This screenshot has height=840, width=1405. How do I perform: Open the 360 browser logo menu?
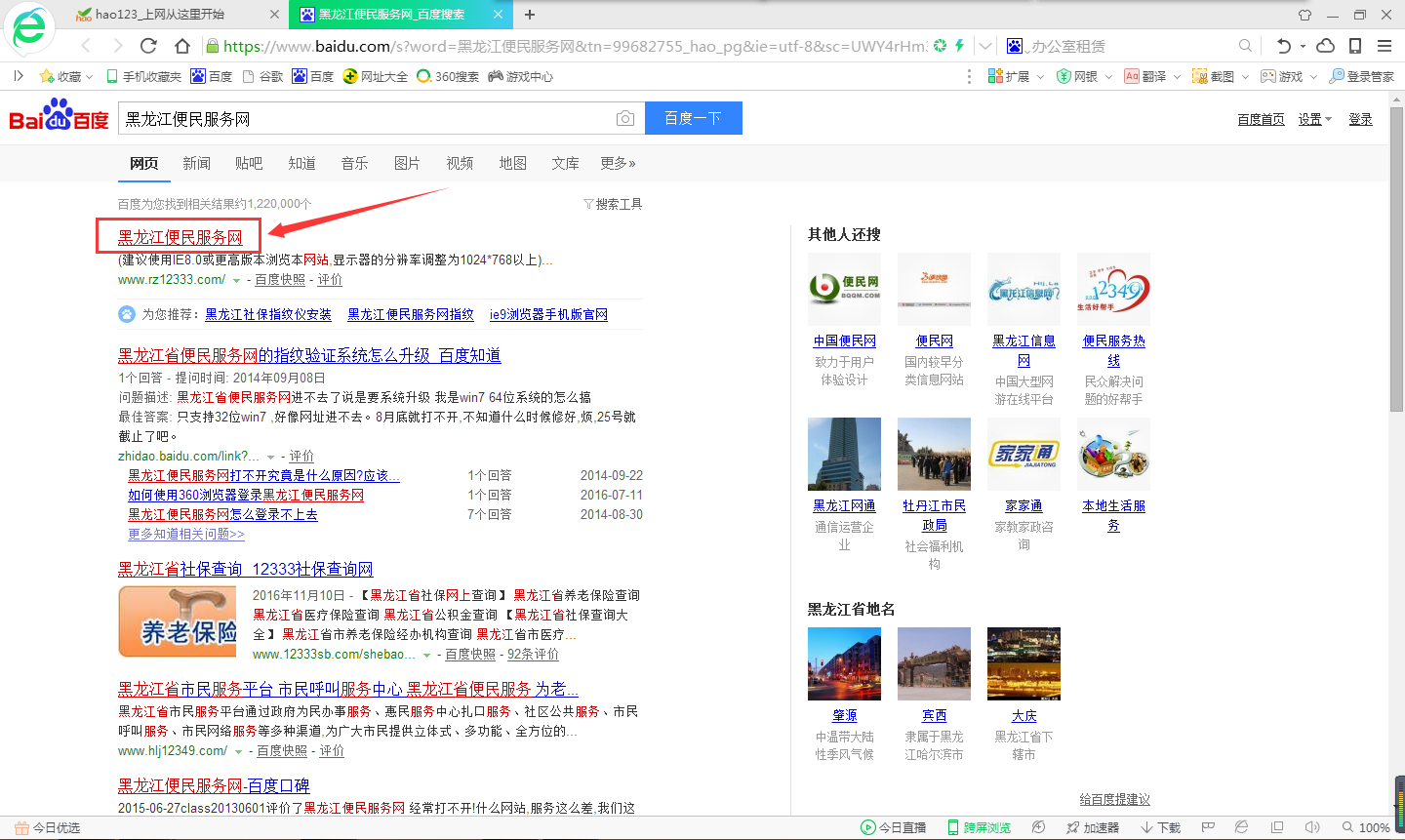(29, 28)
